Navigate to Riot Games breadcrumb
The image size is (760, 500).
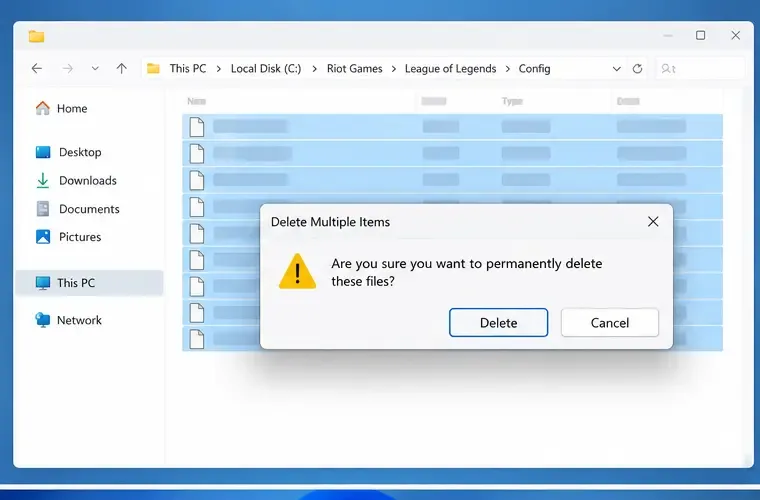coord(354,68)
